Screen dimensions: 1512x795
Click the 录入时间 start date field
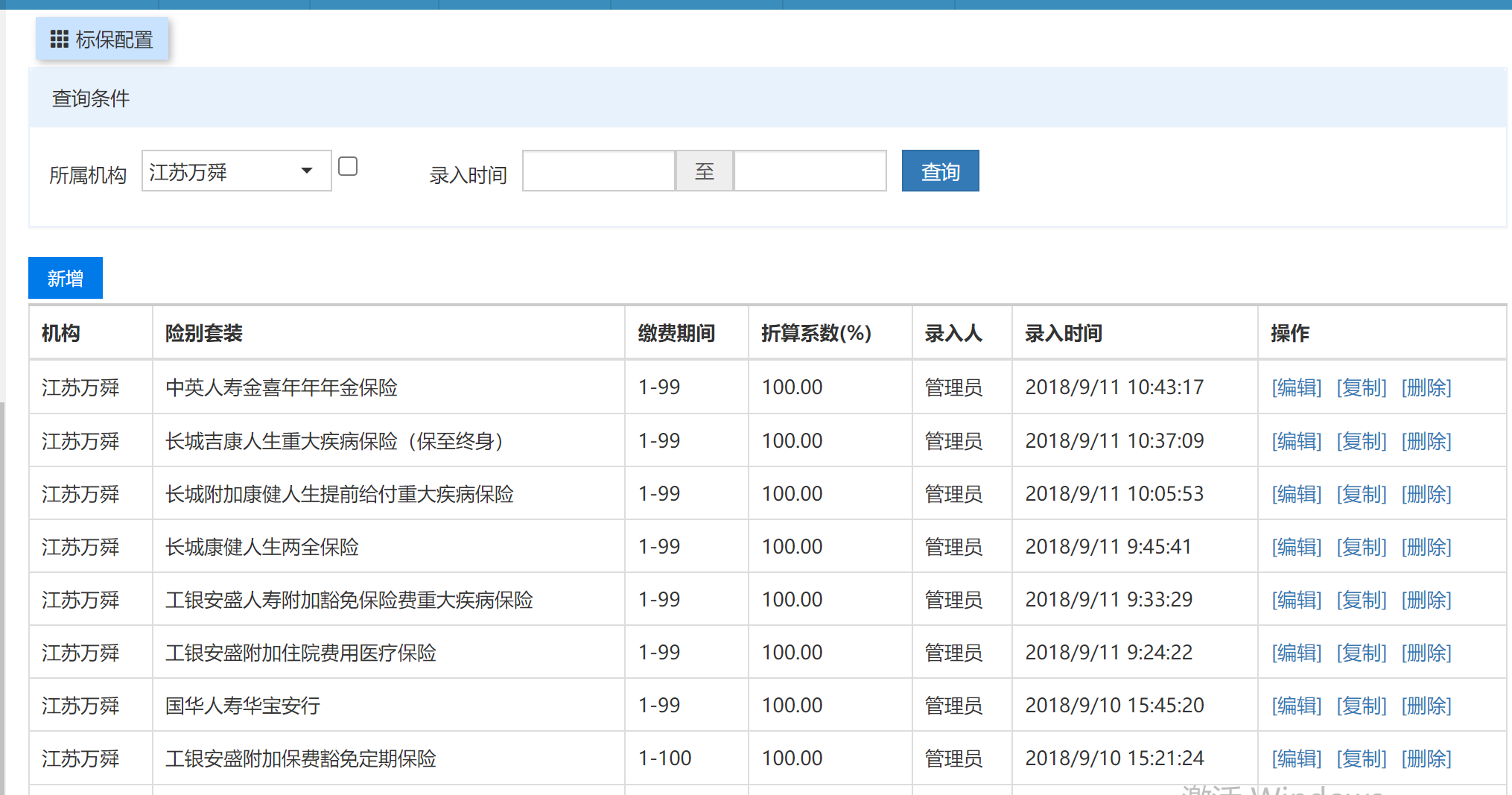pyautogui.click(x=598, y=171)
